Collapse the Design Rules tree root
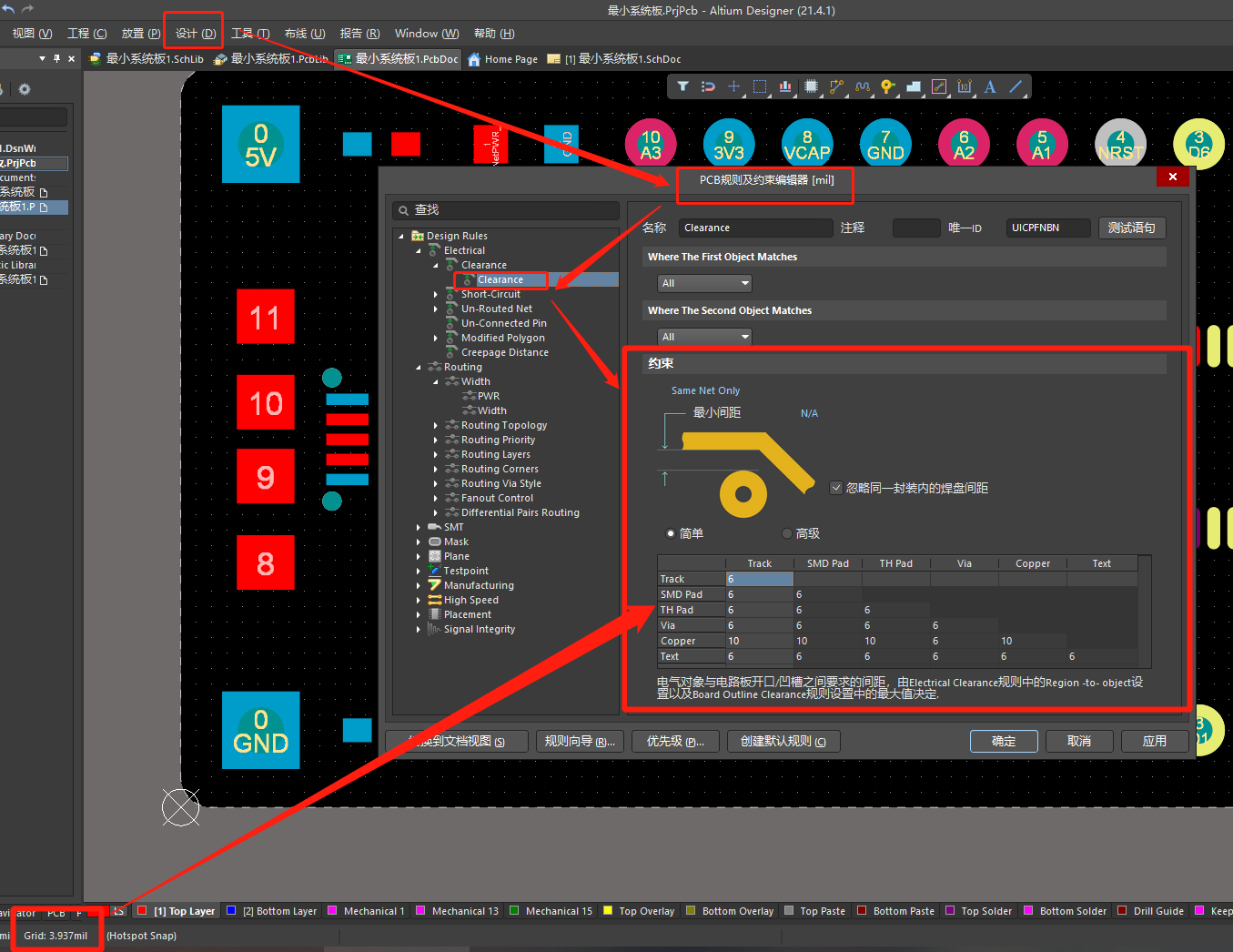This screenshot has height=952, width=1233. point(401,236)
